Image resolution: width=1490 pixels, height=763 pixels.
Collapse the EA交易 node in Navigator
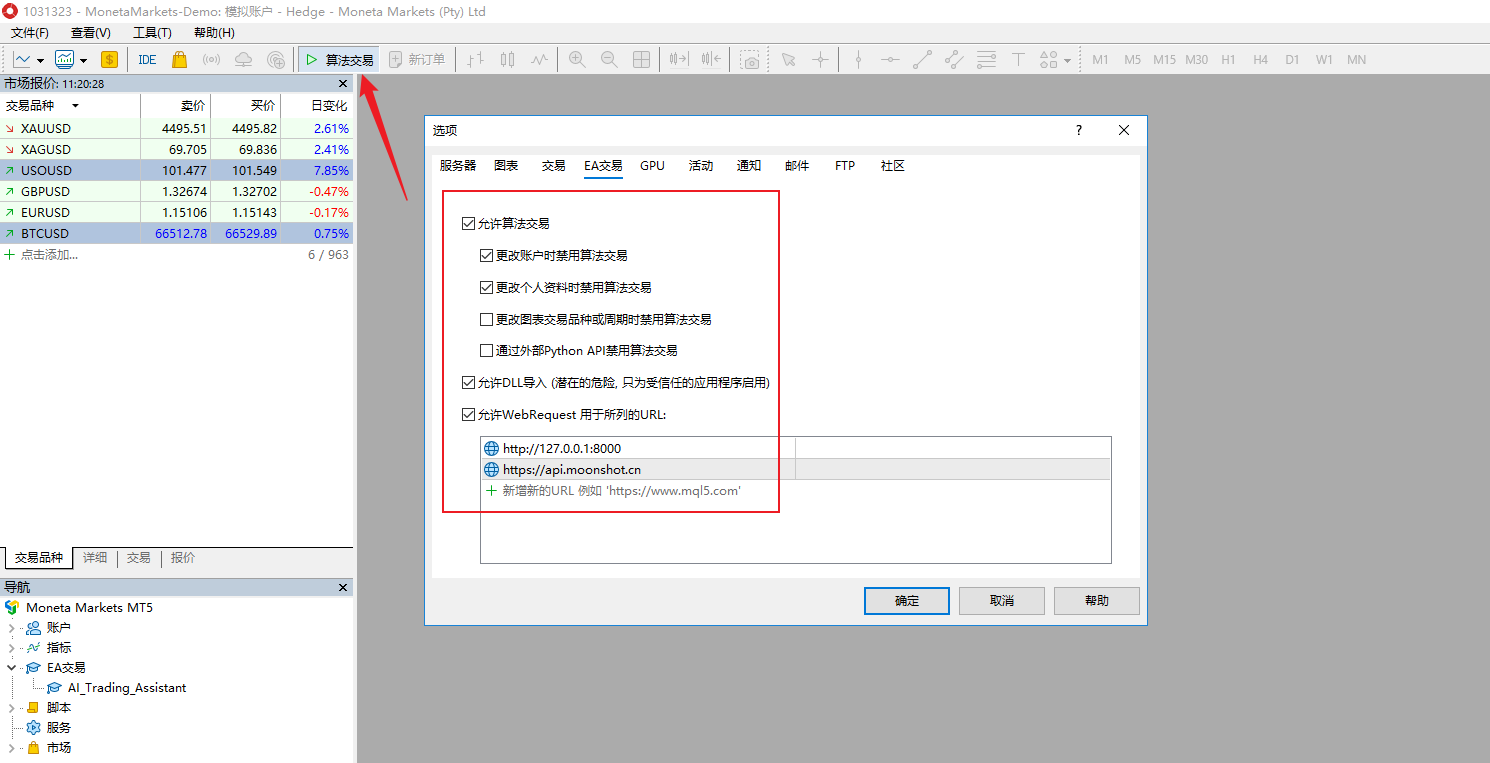[x=12, y=668]
